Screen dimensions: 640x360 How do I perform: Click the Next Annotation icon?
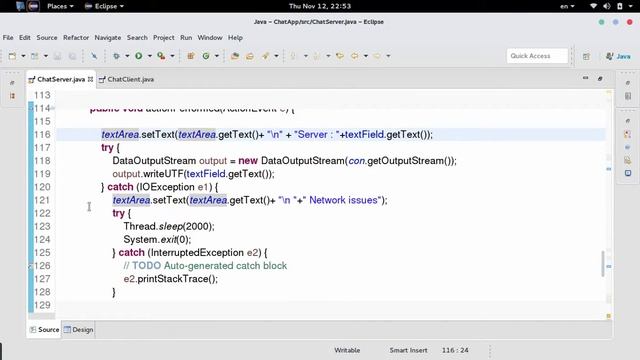click(293, 56)
